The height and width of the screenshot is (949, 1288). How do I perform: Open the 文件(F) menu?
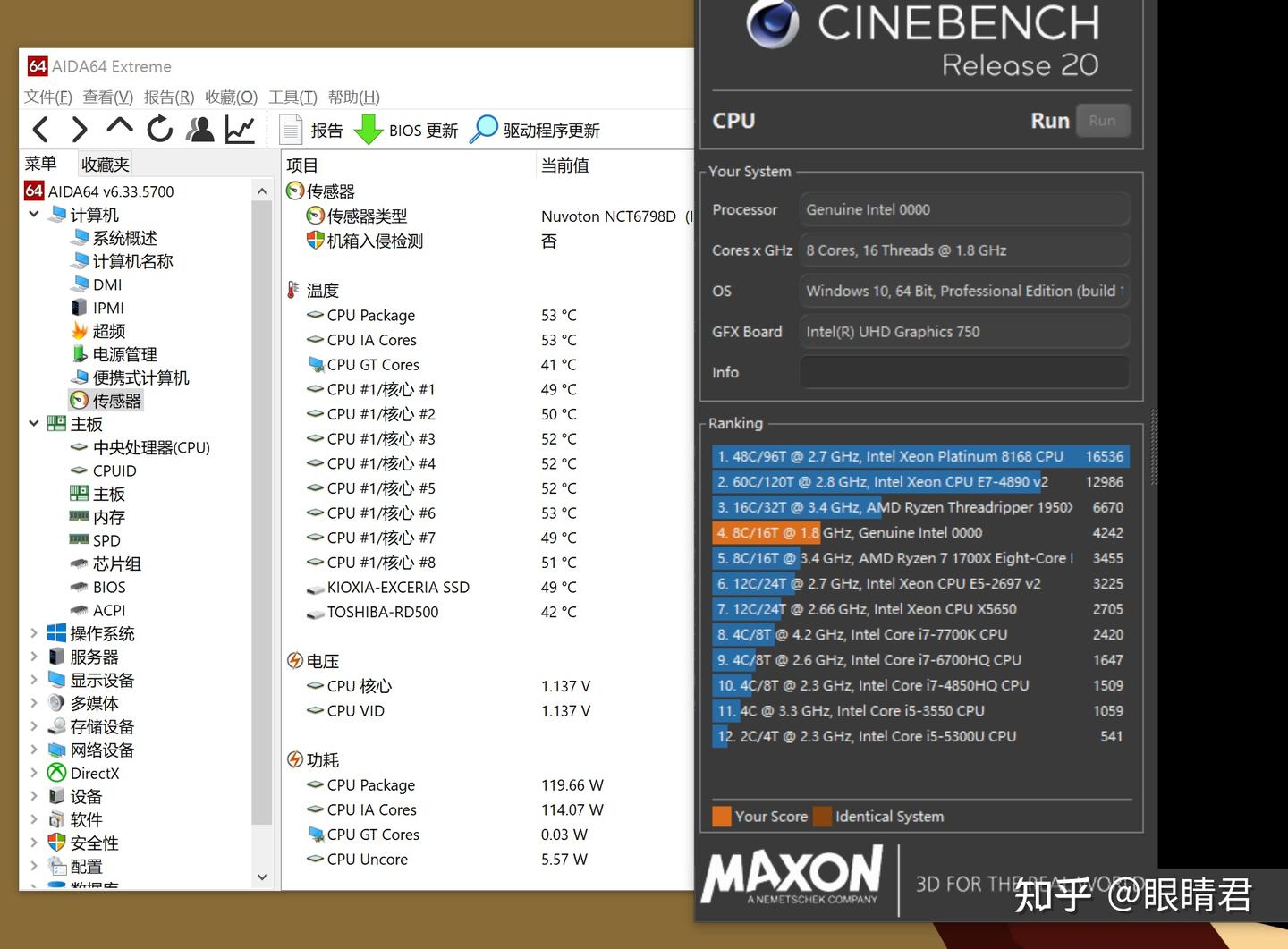pyautogui.click(x=48, y=97)
